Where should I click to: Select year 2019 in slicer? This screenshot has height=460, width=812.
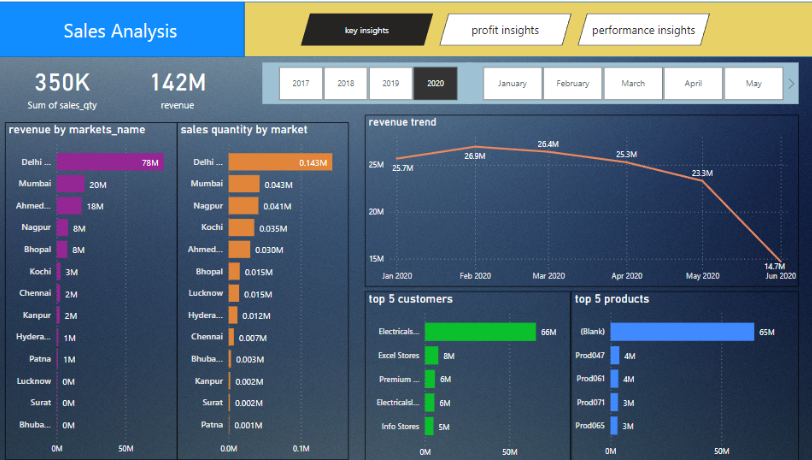390,84
